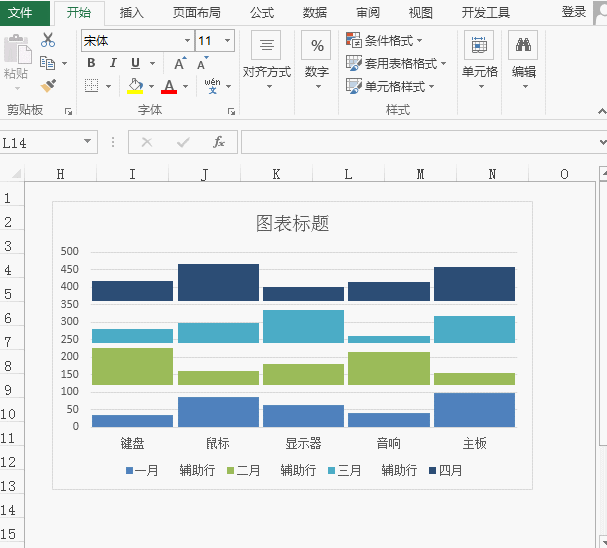Open the Editing (编辑) binoculars group
This screenshot has height=548, width=607.
click(523, 59)
